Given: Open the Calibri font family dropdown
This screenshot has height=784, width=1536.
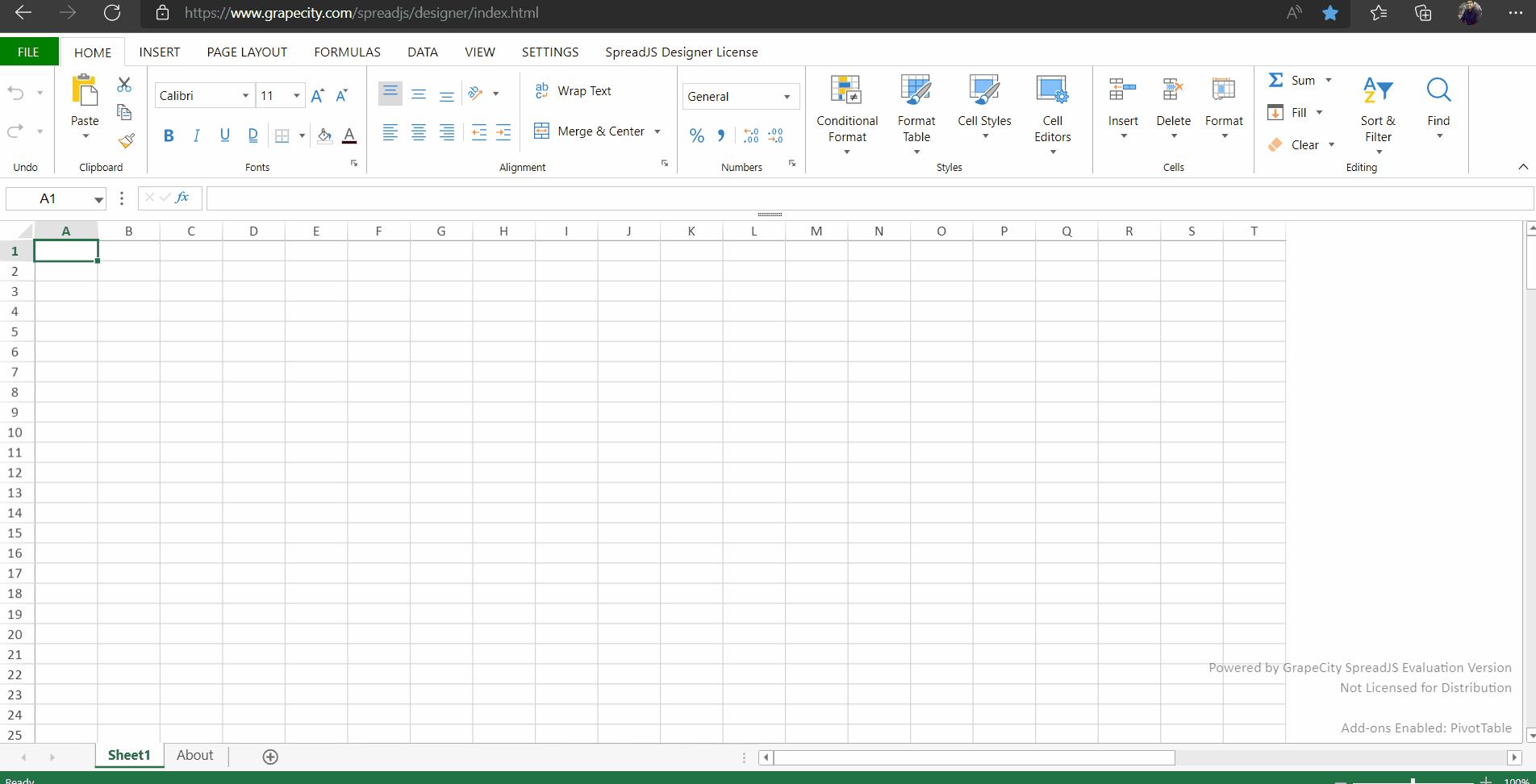Looking at the screenshot, I should [x=245, y=96].
